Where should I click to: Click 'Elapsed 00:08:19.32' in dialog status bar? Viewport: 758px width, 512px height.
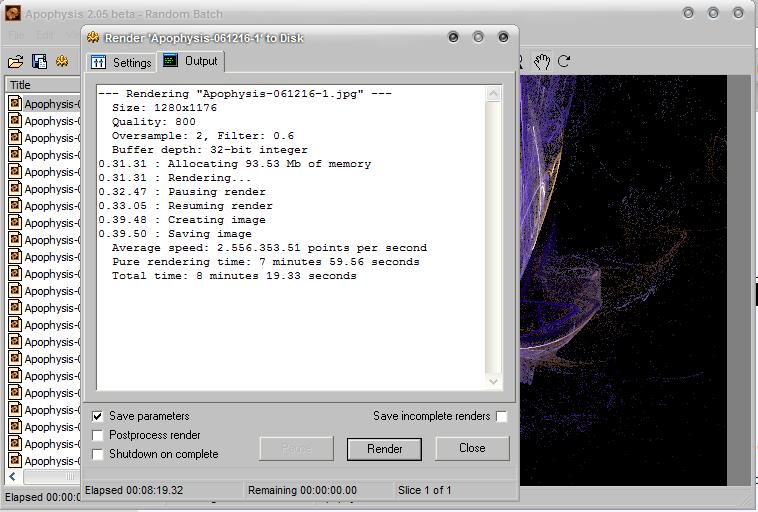click(134, 490)
